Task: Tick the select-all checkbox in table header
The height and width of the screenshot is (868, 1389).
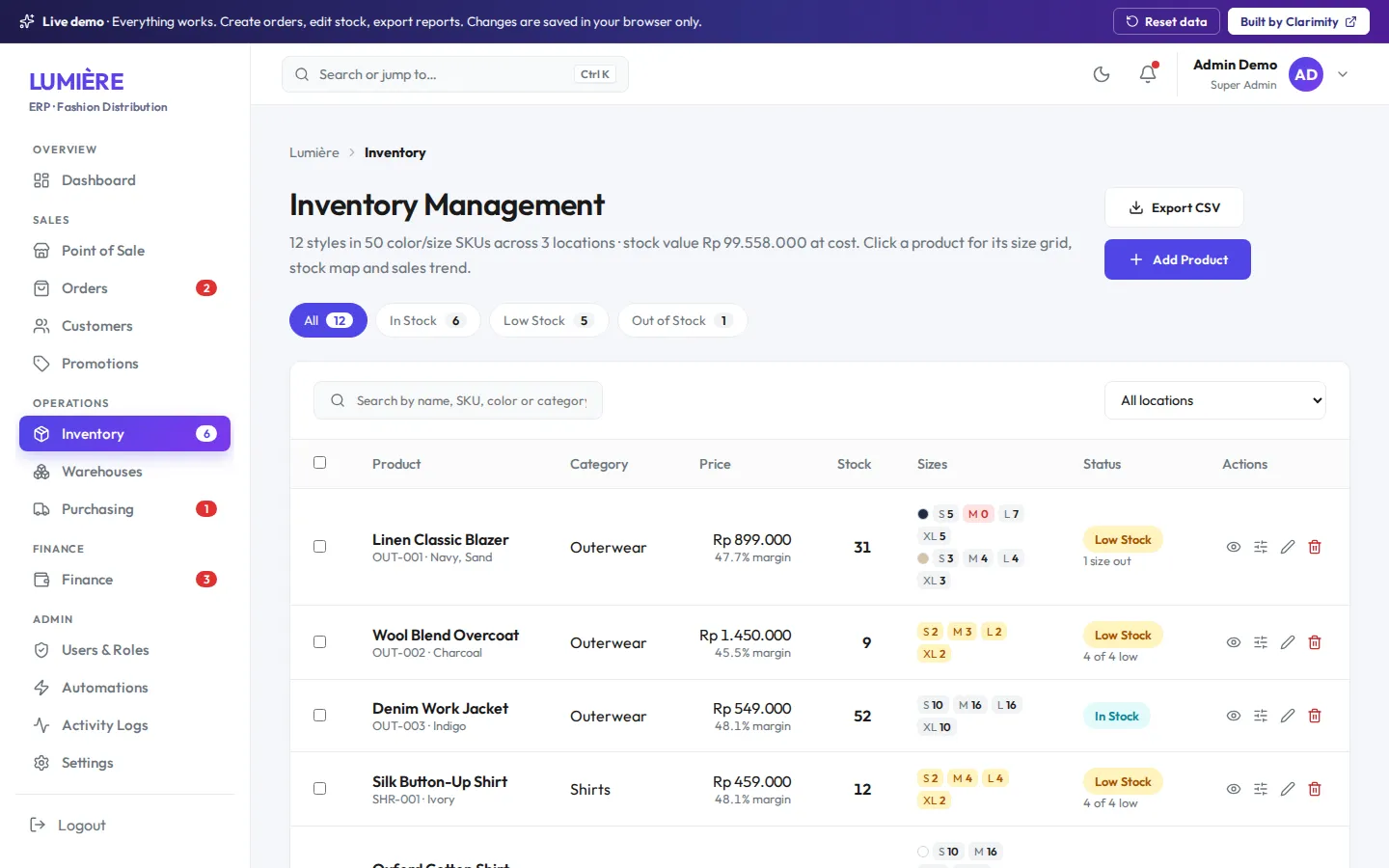Action: pyautogui.click(x=320, y=463)
